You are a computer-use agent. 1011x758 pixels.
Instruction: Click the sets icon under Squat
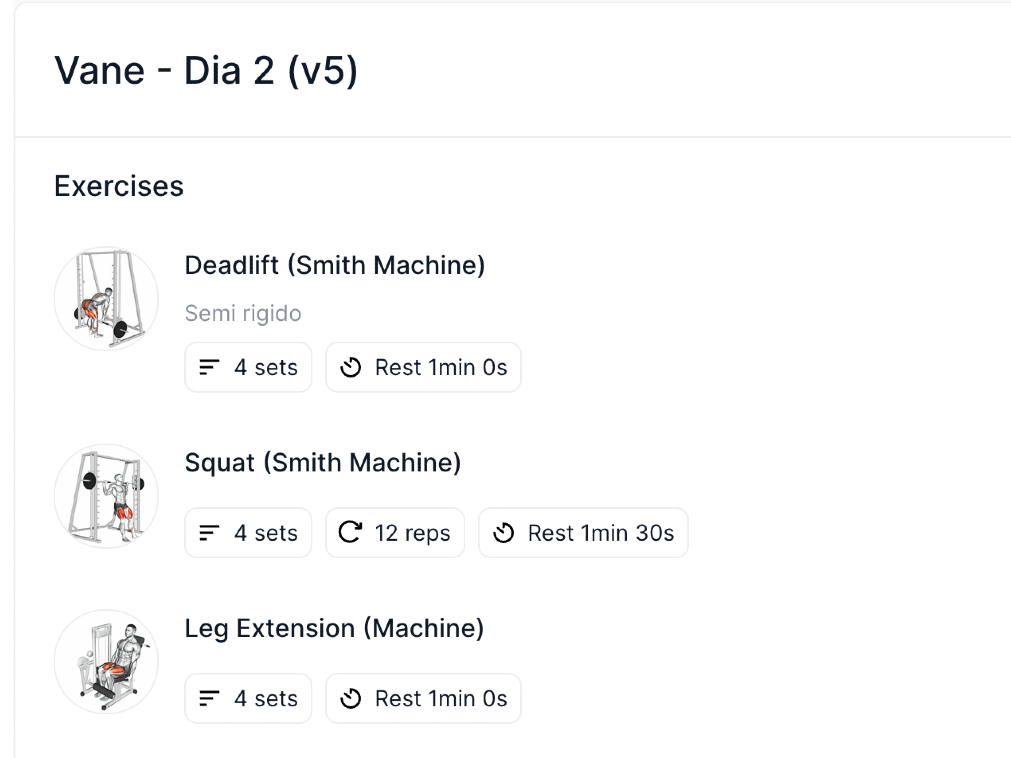tap(209, 534)
